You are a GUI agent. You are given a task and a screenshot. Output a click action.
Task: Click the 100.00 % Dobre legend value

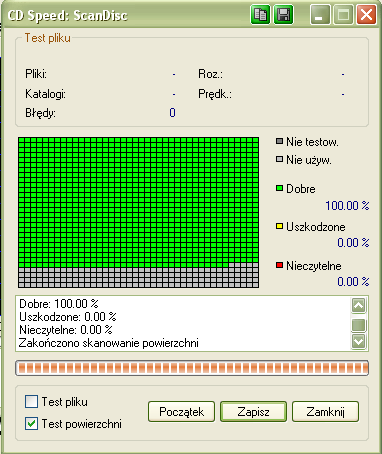pyautogui.click(x=347, y=206)
